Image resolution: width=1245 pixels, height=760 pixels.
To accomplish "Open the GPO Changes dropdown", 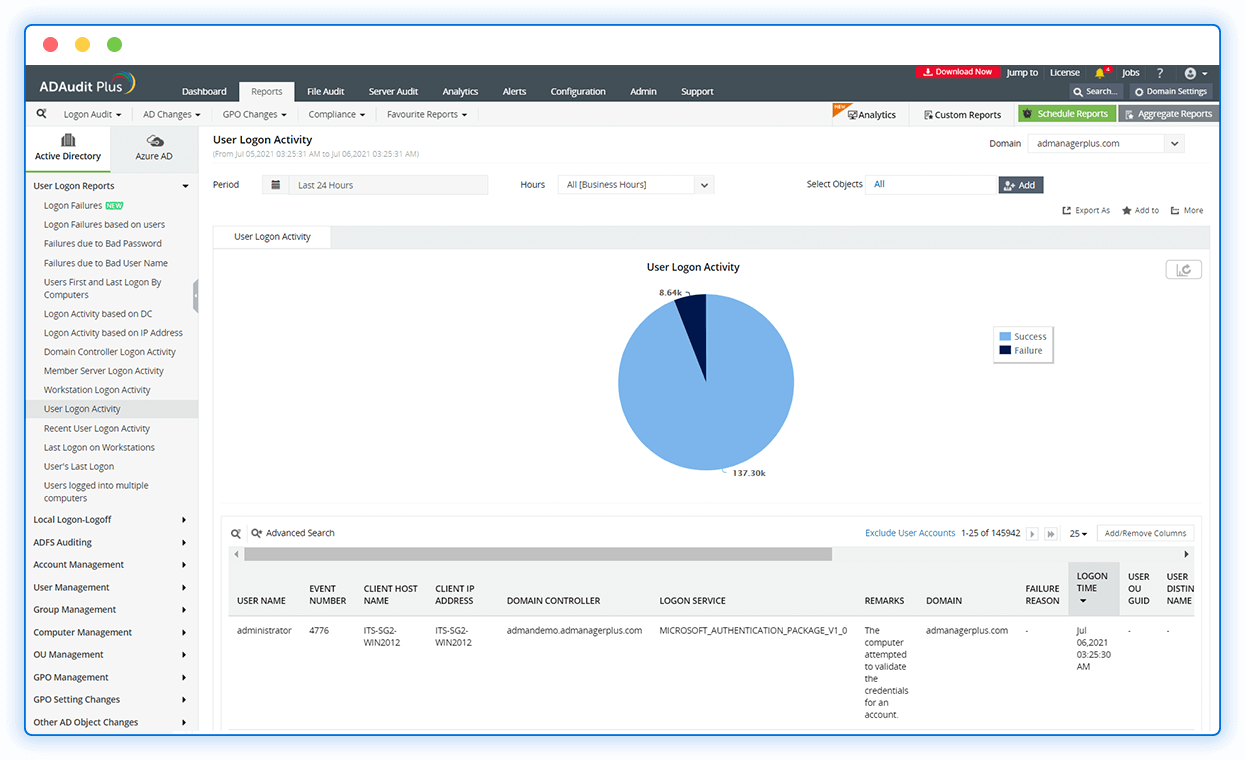I will 255,114.
